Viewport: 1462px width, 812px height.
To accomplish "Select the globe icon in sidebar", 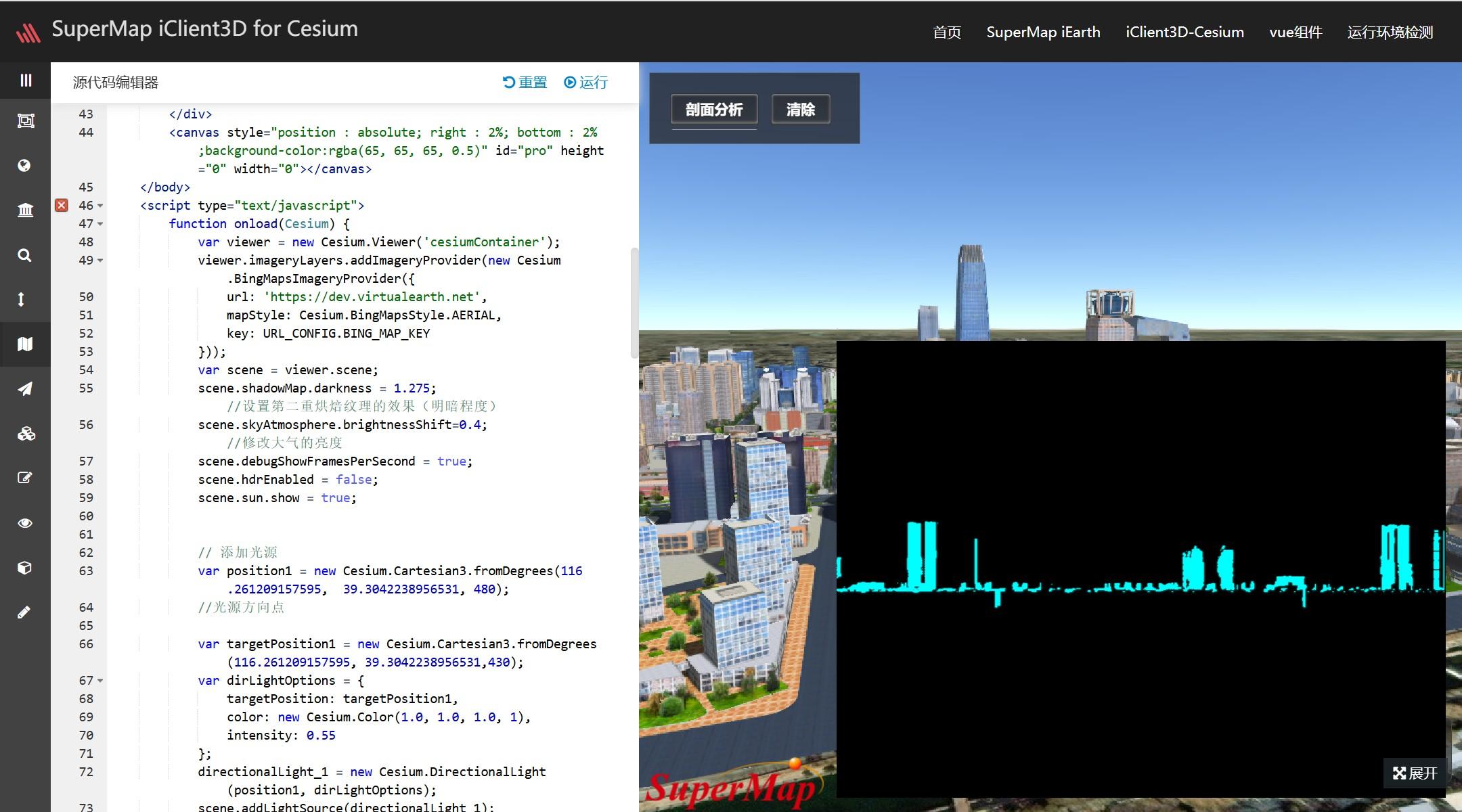I will coord(24,166).
